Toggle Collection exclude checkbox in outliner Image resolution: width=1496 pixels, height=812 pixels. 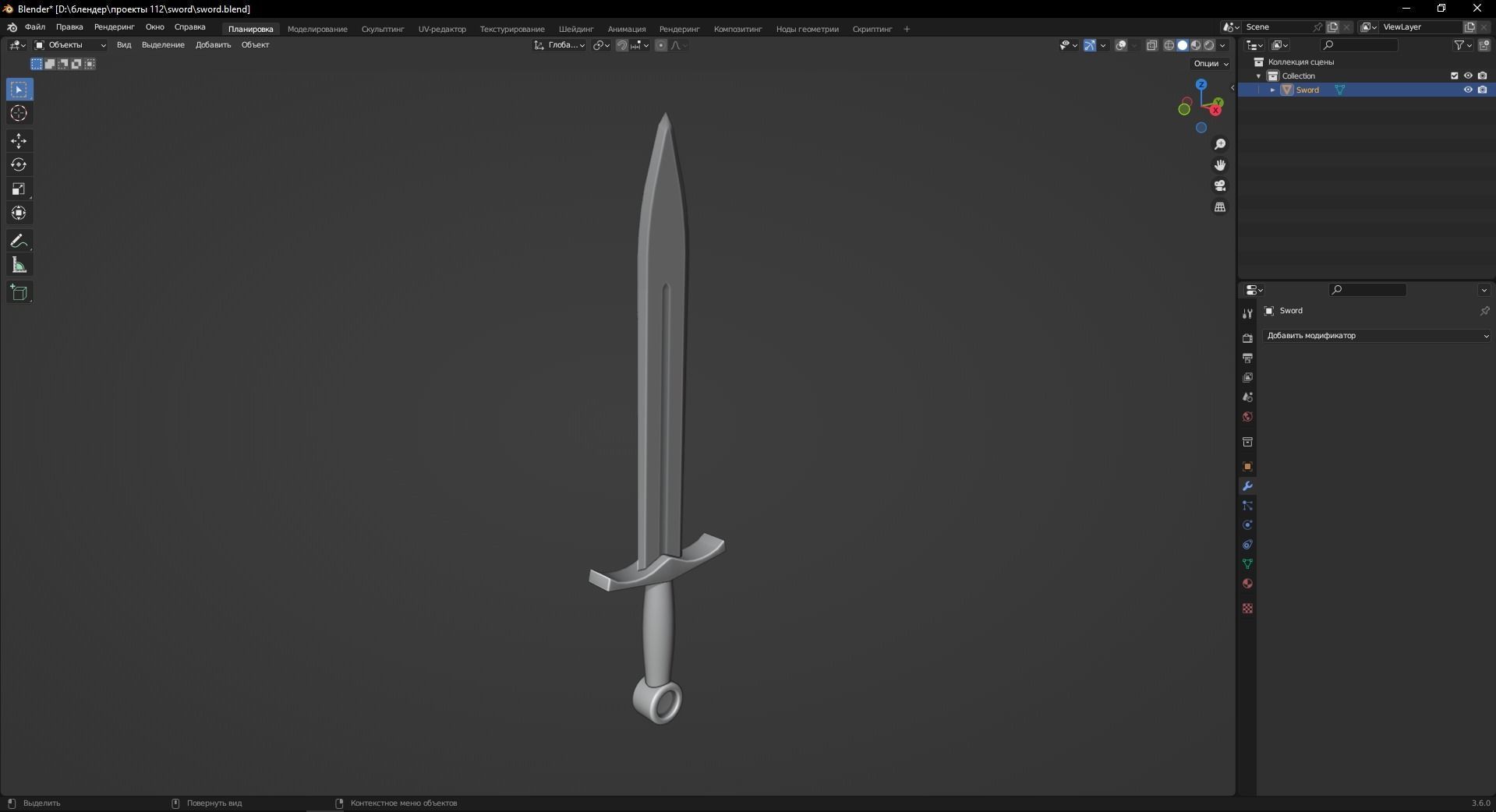click(1454, 76)
